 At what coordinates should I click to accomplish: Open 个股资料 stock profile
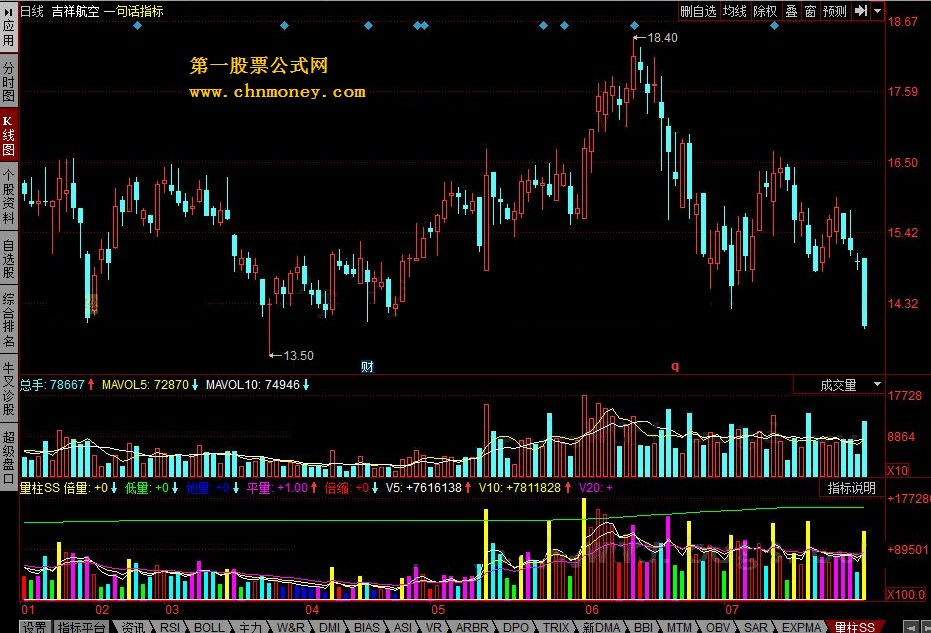9,197
